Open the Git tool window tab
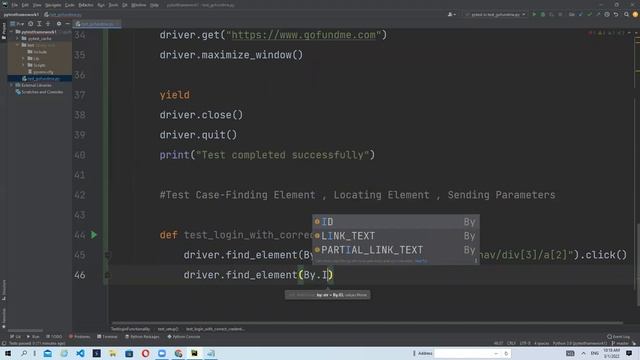The image size is (640, 360). pyautogui.click(x=16, y=337)
